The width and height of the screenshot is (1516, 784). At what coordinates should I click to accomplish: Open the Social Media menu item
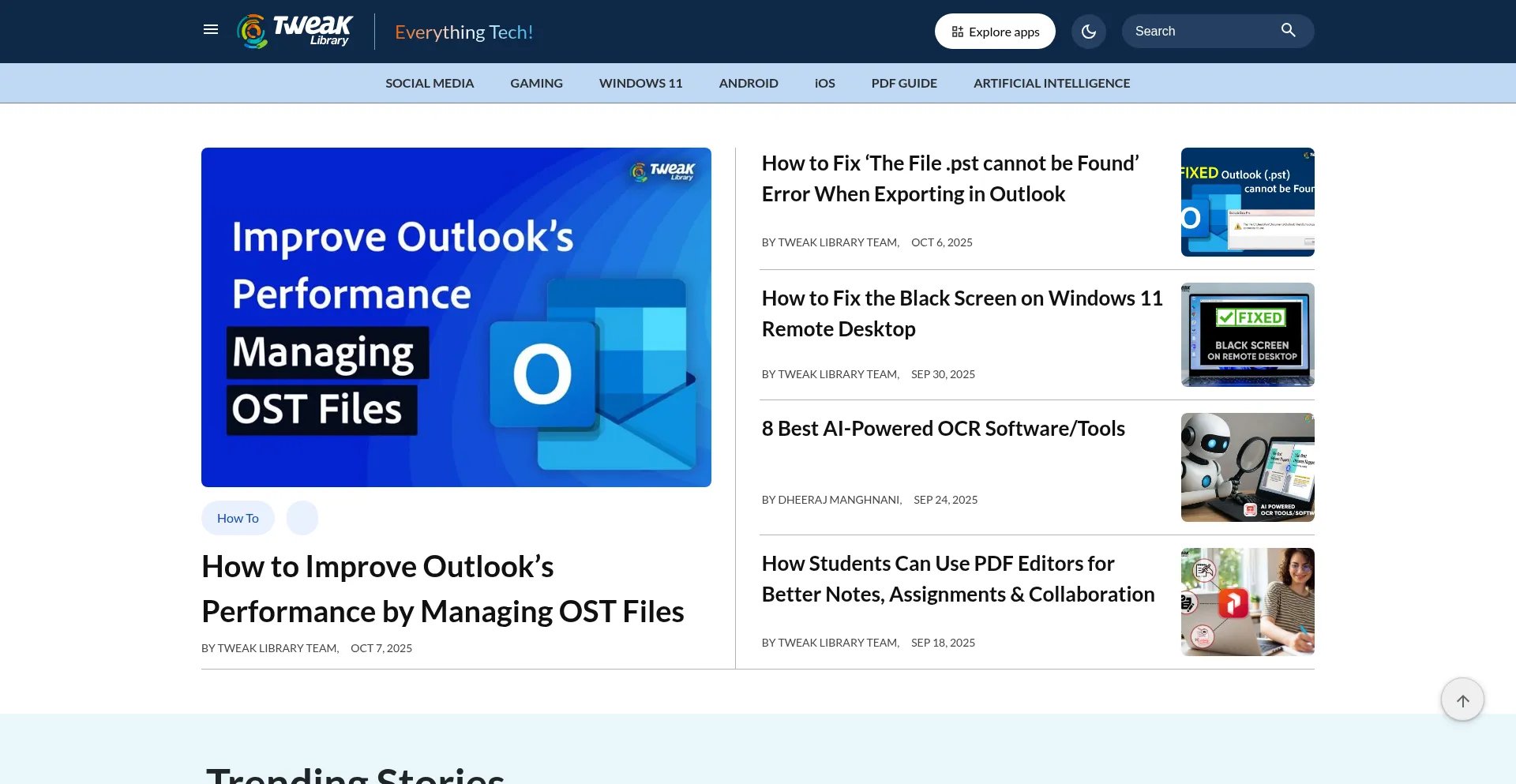click(x=430, y=83)
